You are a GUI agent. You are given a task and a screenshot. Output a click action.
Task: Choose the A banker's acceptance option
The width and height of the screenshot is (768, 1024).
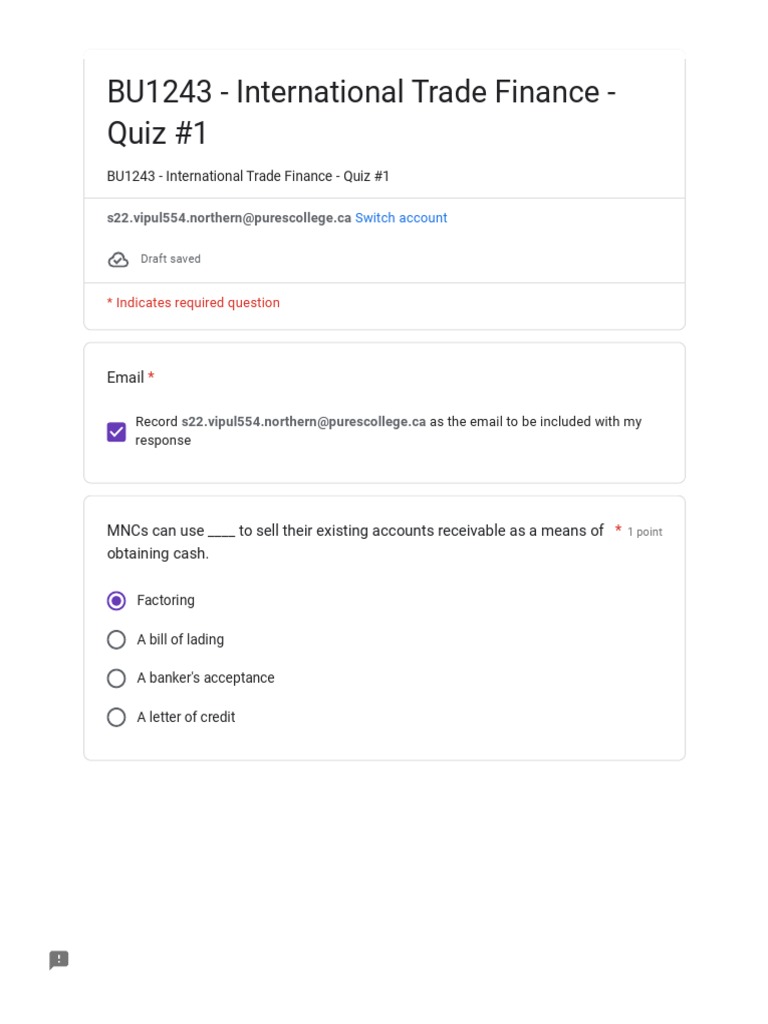click(x=117, y=678)
